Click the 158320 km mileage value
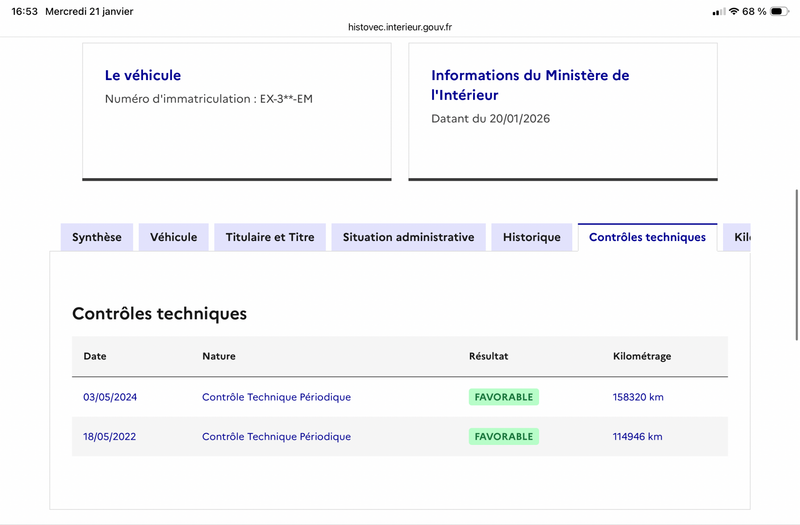800x525 pixels. click(x=638, y=397)
